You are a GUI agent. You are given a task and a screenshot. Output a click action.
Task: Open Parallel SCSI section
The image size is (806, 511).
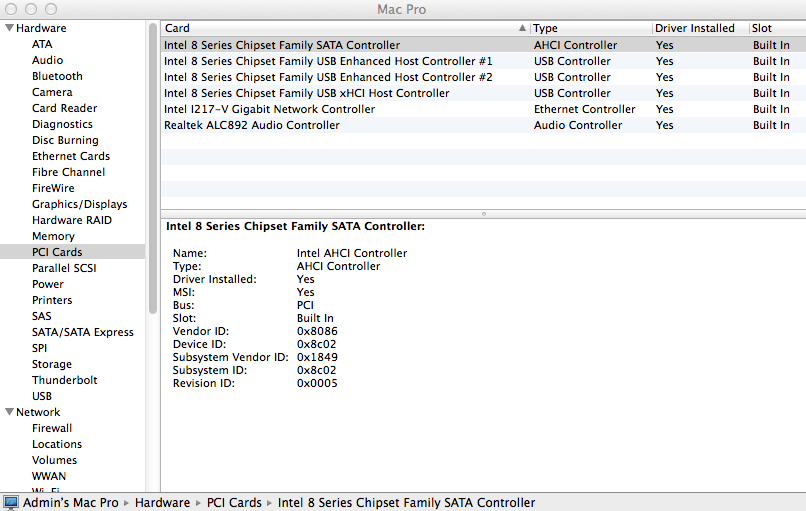[64, 268]
